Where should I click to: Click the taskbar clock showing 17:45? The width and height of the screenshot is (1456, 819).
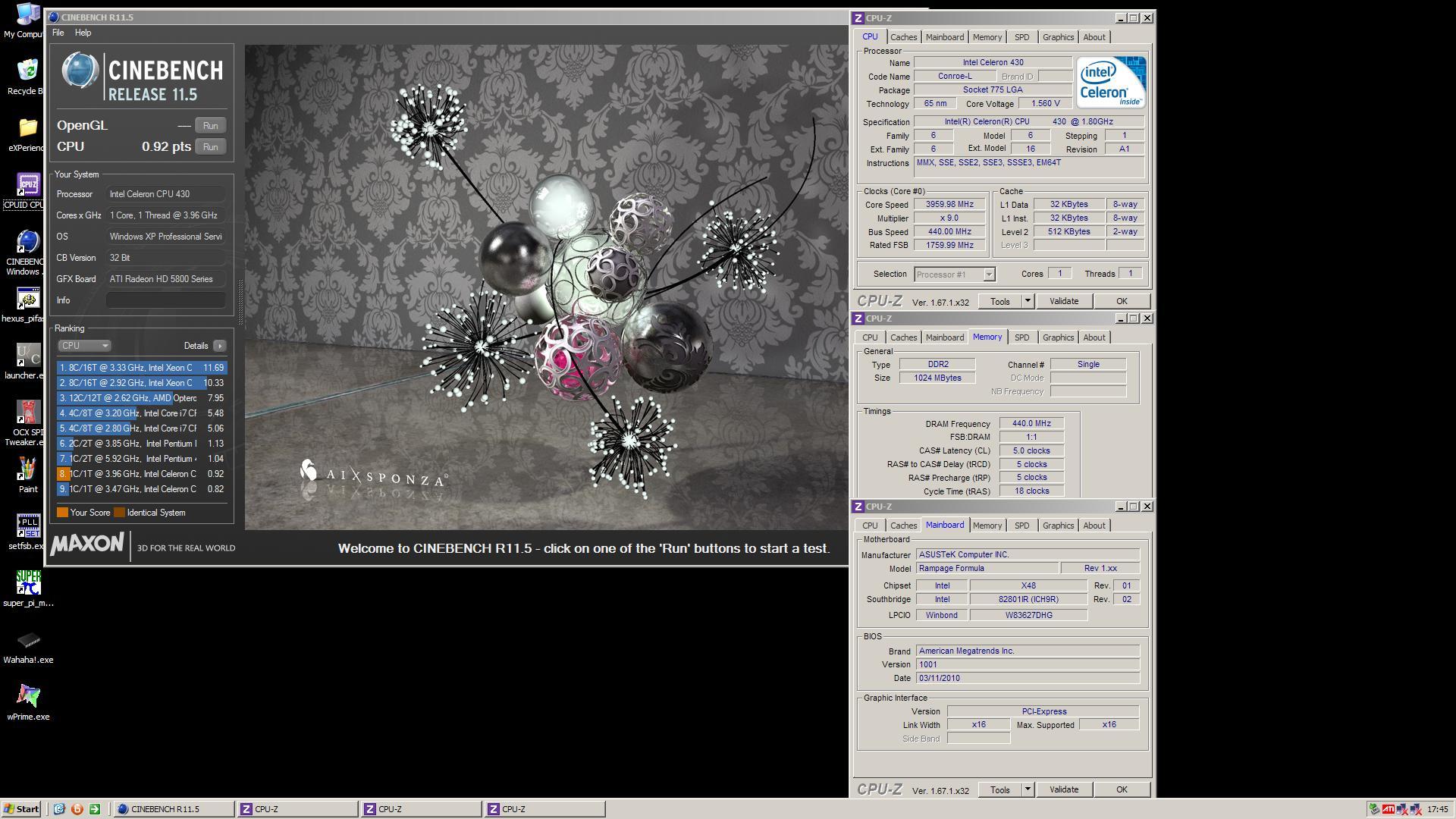click(x=1437, y=809)
